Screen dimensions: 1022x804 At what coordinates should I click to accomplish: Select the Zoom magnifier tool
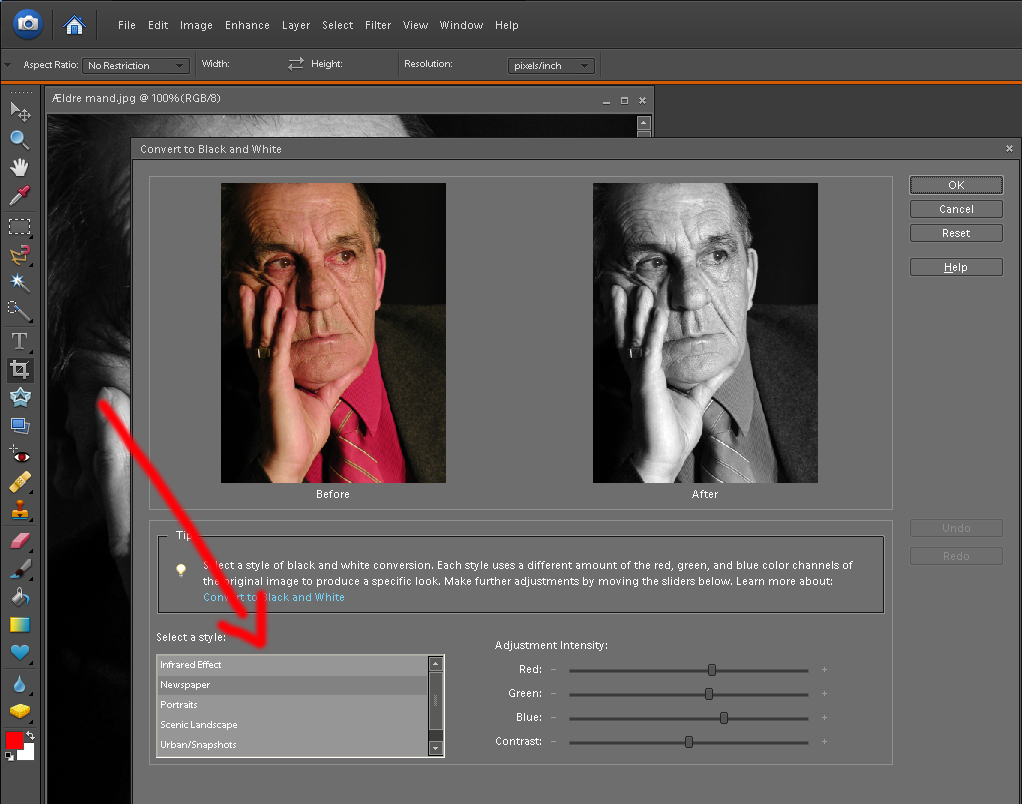click(x=19, y=139)
